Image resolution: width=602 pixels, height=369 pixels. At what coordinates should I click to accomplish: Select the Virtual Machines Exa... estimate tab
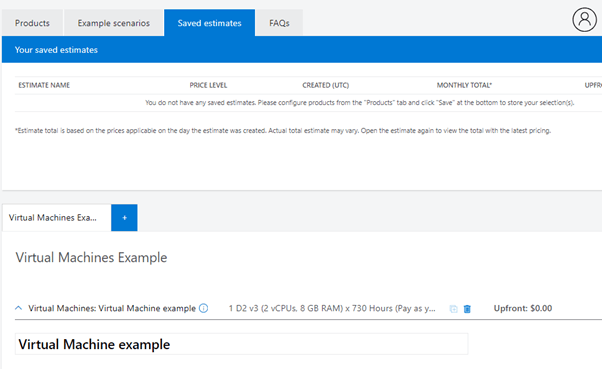coord(56,218)
